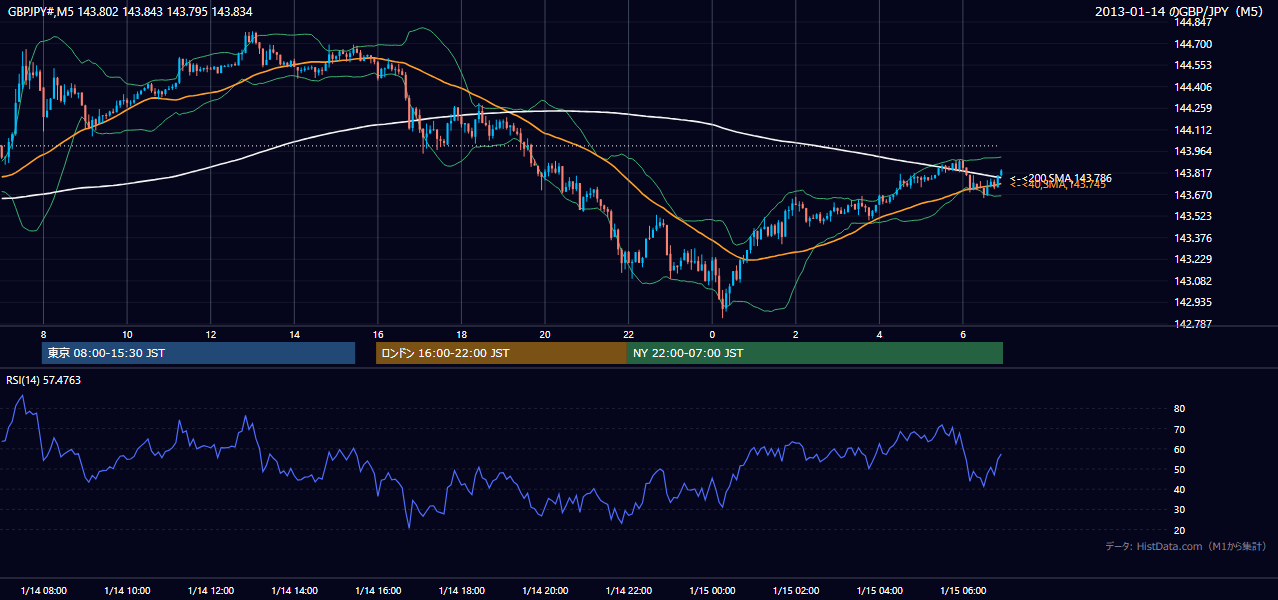Click hour 8 tick under price chart
The width and height of the screenshot is (1278, 600).
43,334
